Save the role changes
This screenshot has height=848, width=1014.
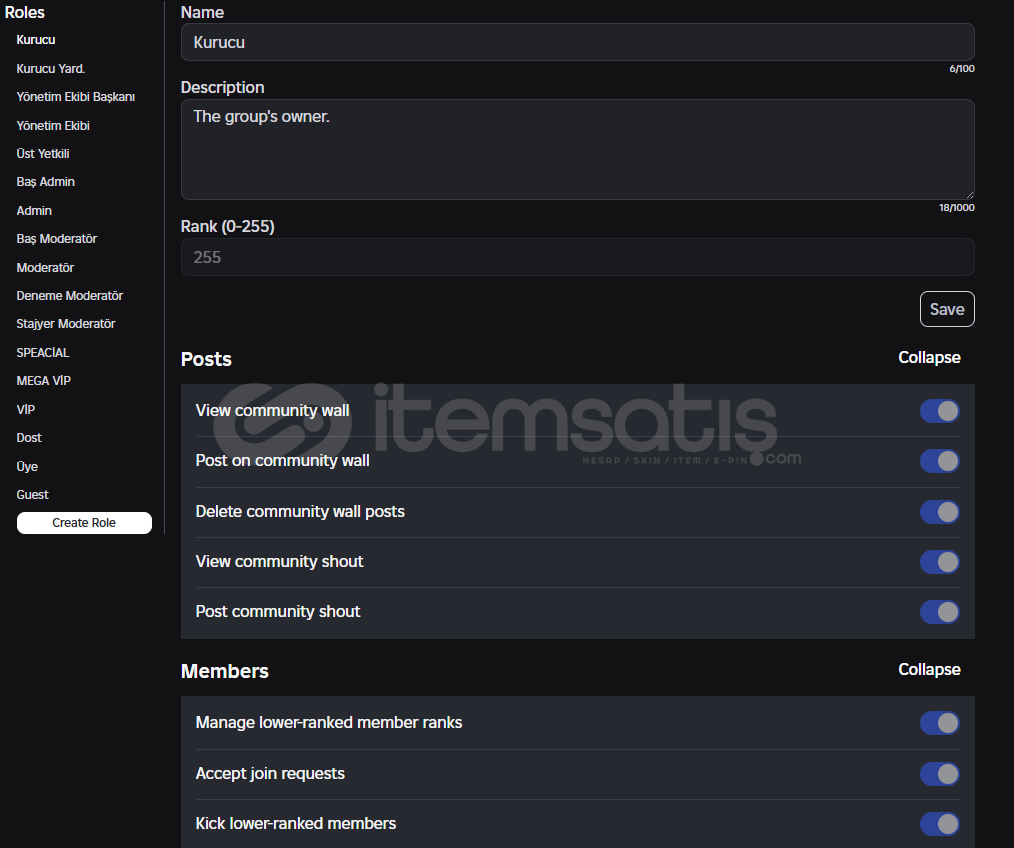click(947, 309)
